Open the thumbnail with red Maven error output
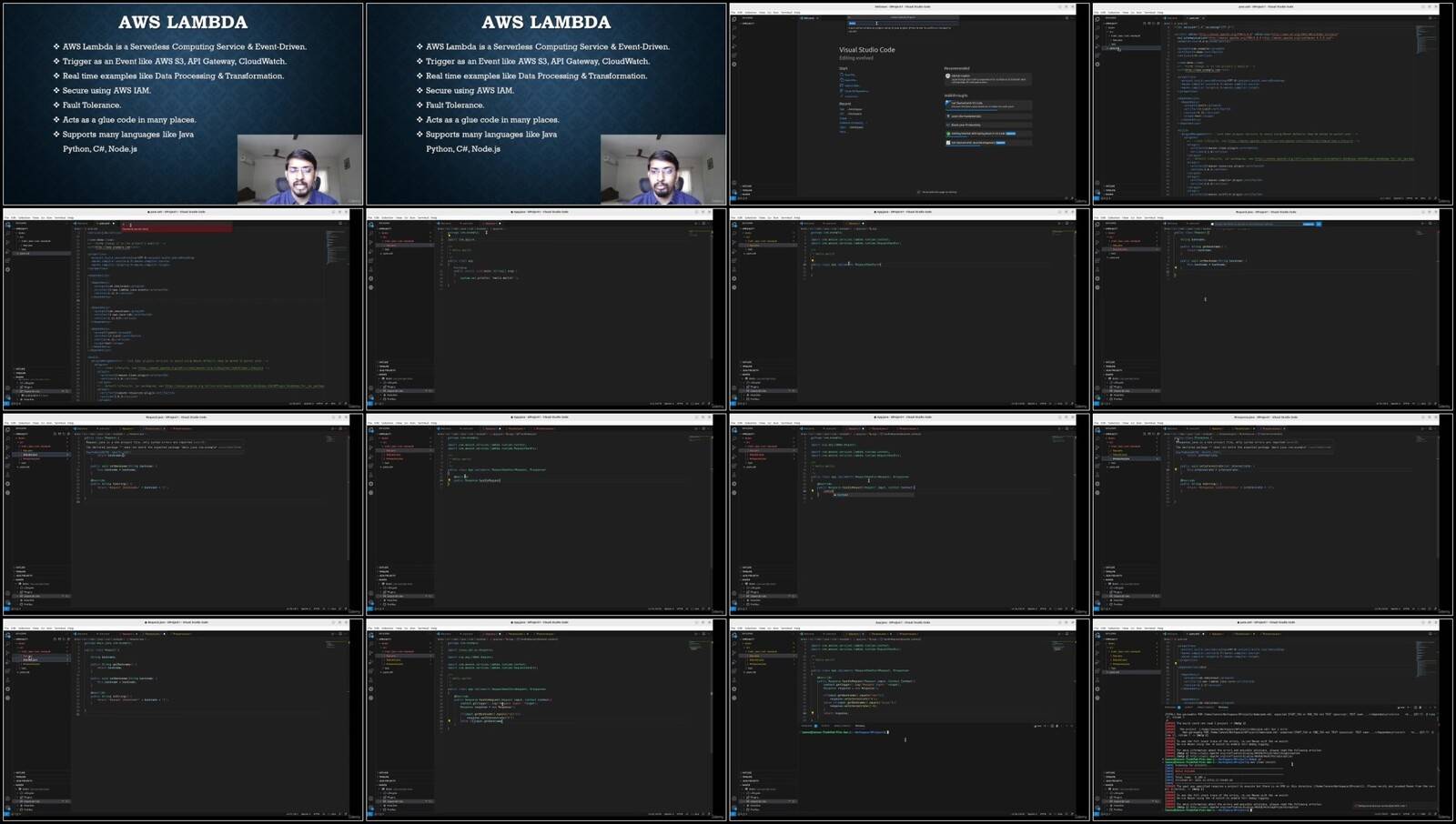The width and height of the screenshot is (1456, 824). 1273,720
